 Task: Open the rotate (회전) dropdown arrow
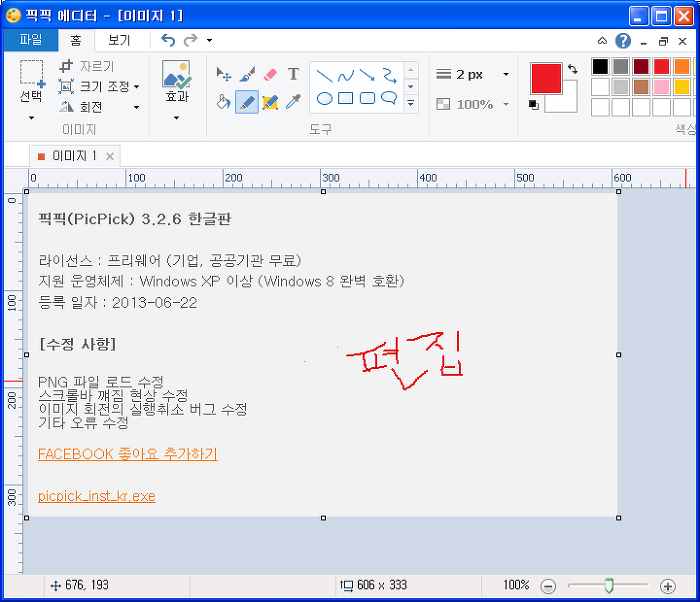click(x=137, y=107)
